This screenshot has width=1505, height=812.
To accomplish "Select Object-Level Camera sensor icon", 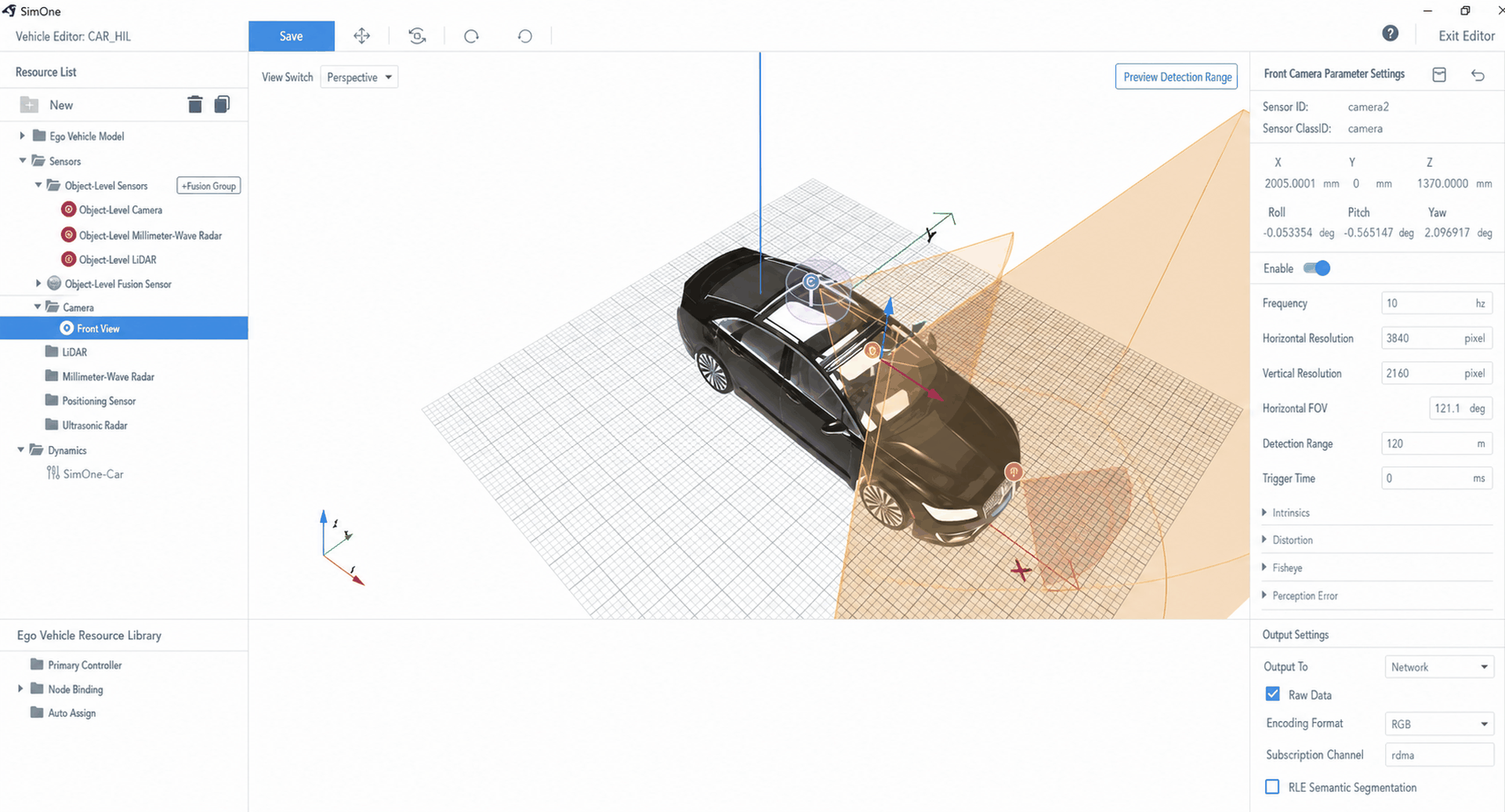I will click(x=68, y=209).
